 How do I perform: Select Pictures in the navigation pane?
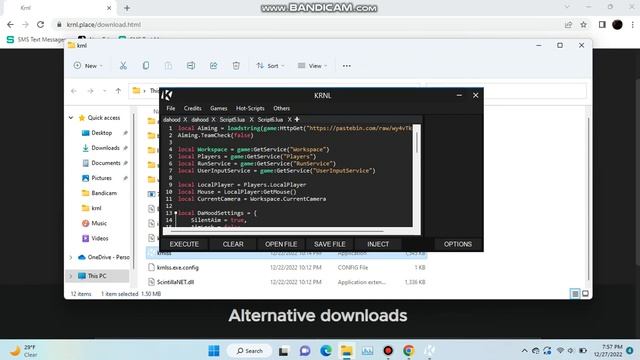(x=101, y=178)
